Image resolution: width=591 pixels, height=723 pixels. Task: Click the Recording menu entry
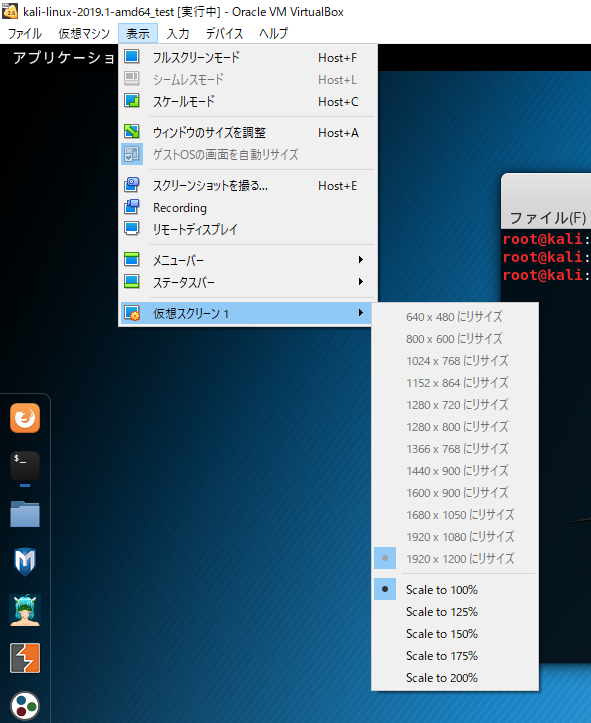pyautogui.click(x=248, y=207)
